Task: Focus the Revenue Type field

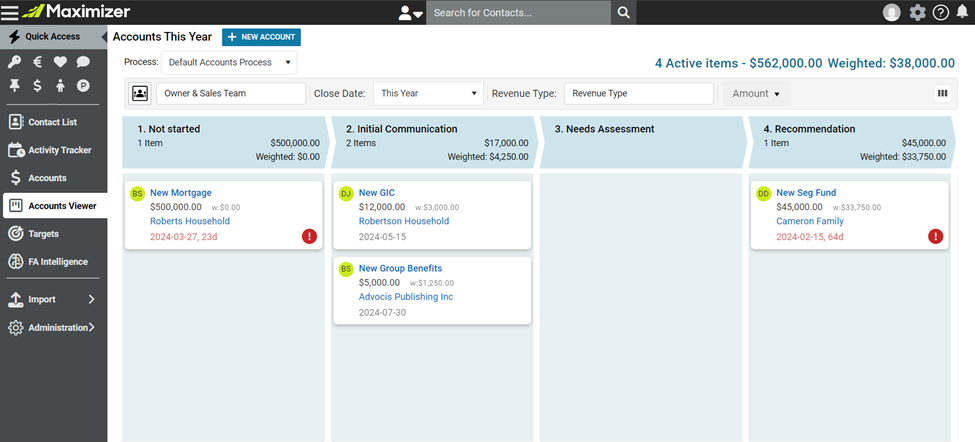Action: click(x=639, y=93)
